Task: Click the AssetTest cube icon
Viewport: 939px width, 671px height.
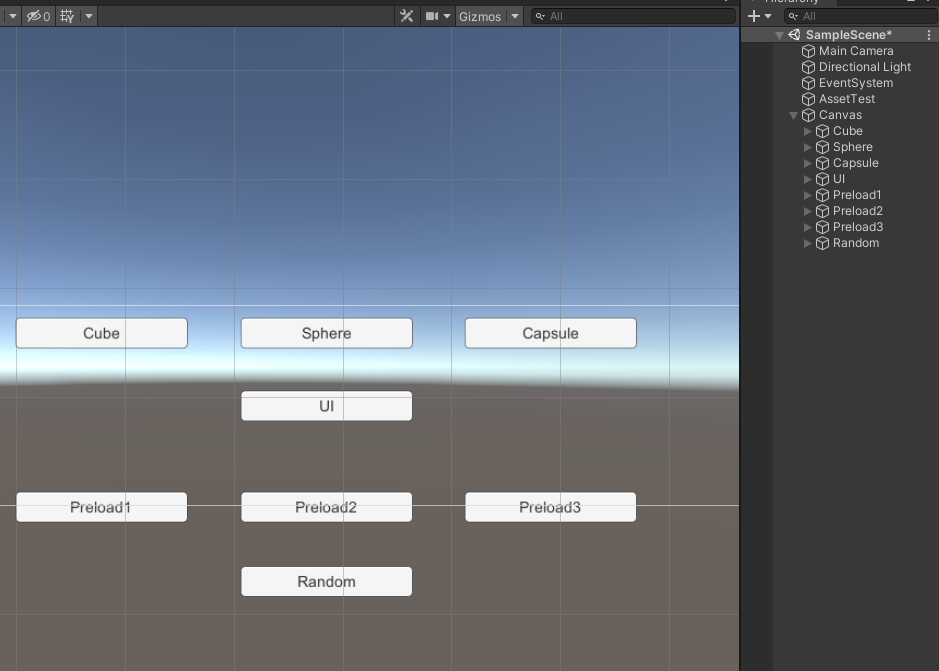Action: coord(808,99)
